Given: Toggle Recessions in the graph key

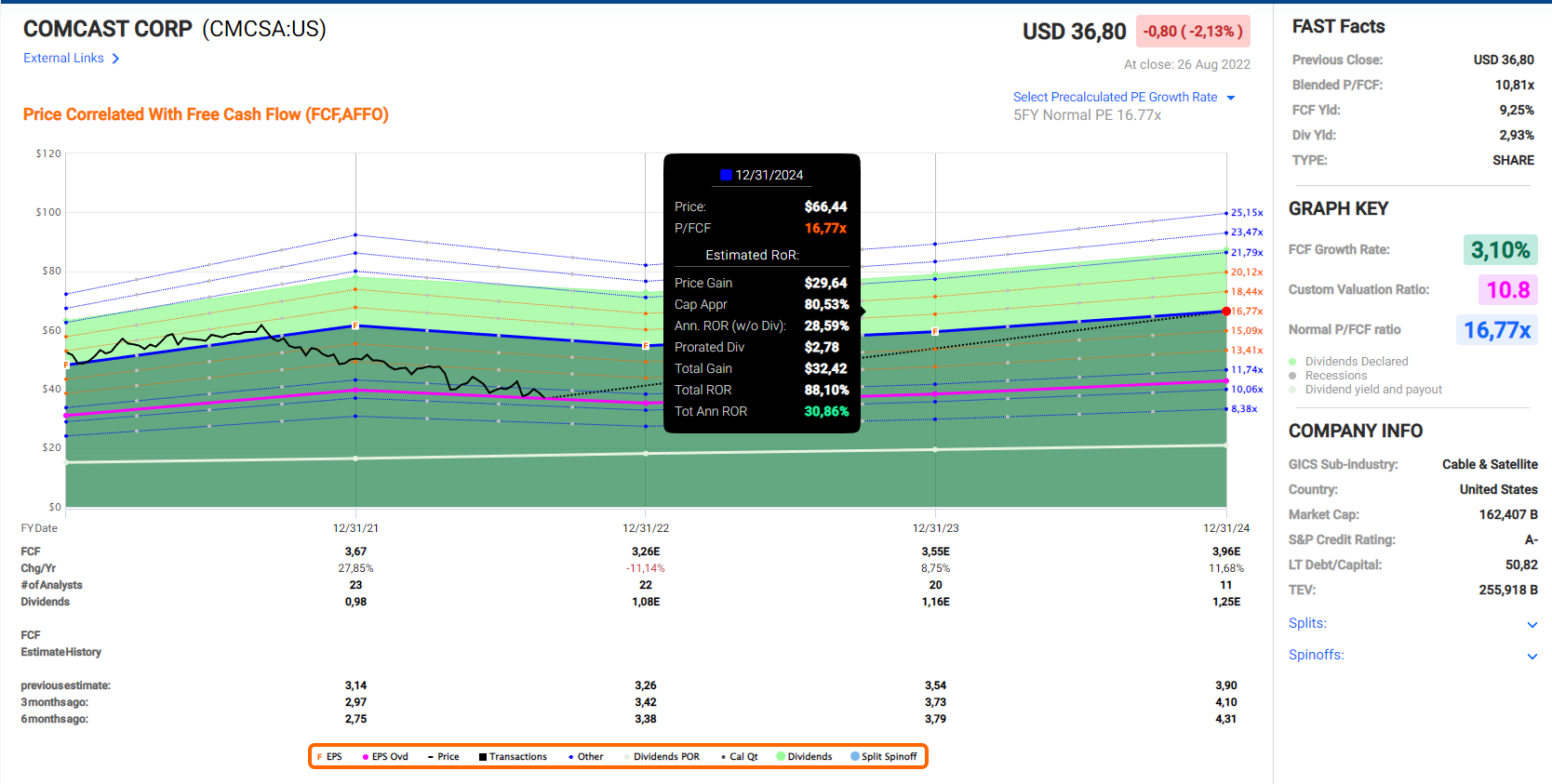Looking at the screenshot, I should pos(1335,376).
